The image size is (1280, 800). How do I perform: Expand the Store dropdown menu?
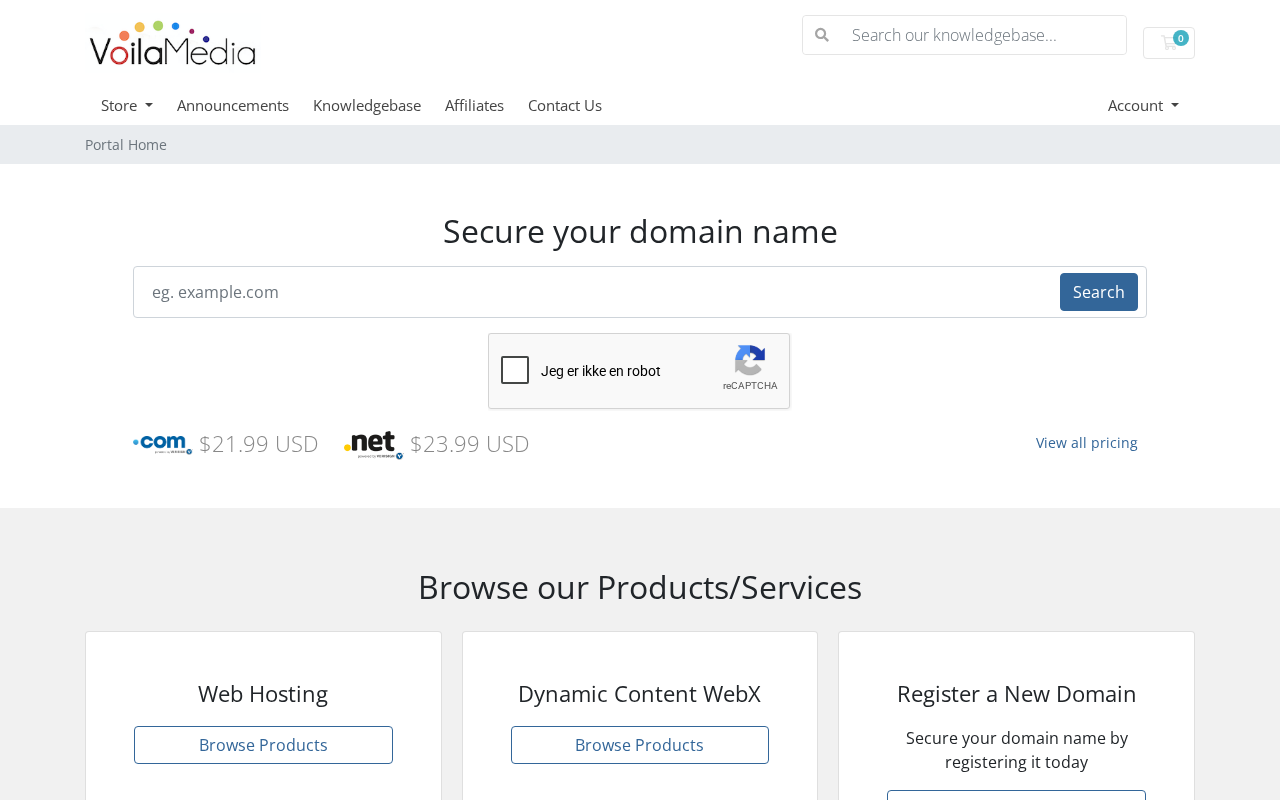(127, 105)
